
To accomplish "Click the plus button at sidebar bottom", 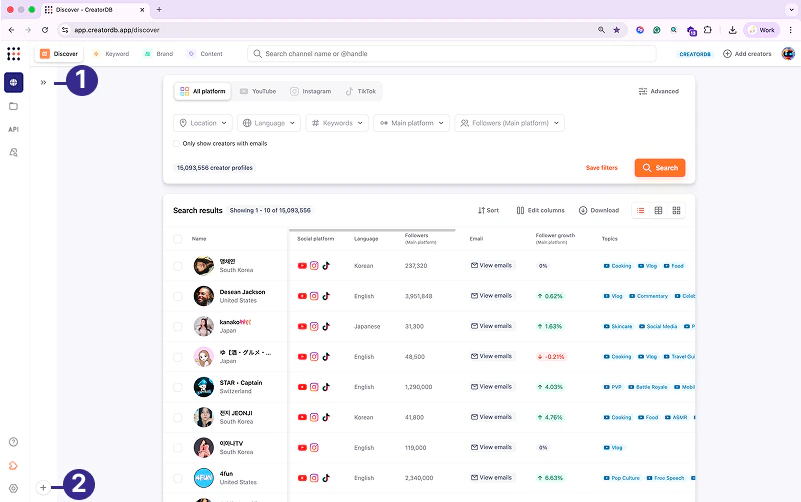I will (43, 488).
